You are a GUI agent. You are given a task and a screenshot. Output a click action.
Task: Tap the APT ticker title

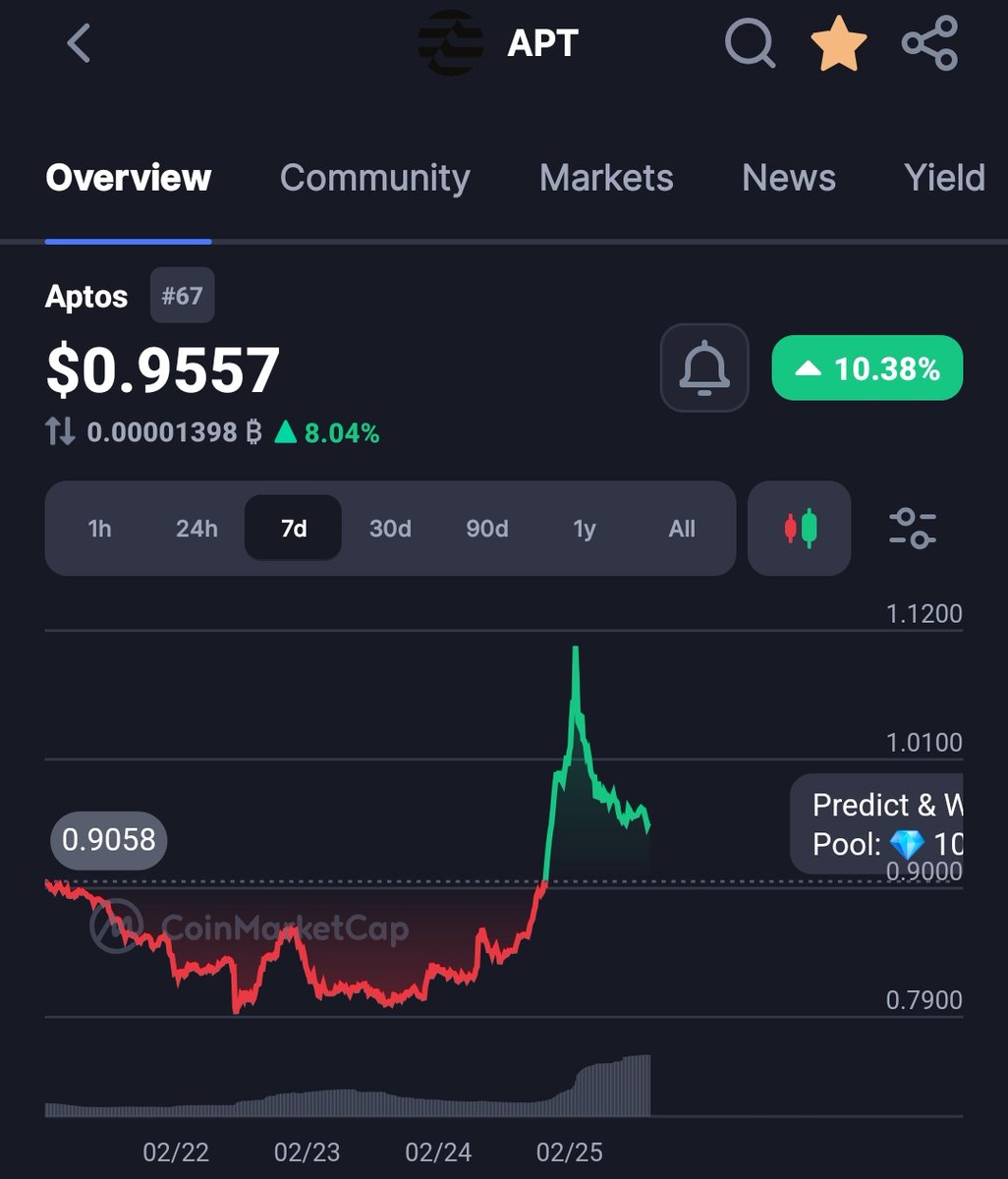click(x=542, y=43)
